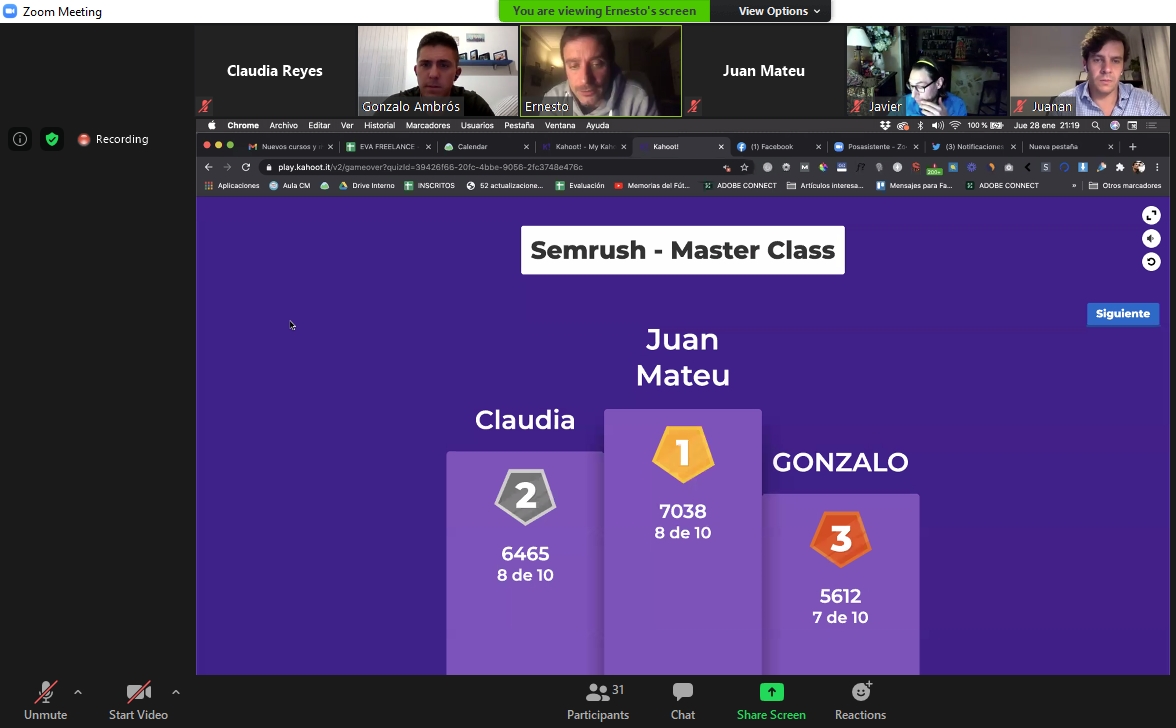
Task: Switch to Kahoot! - My Kahoots tab
Action: click(x=584, y=146)
